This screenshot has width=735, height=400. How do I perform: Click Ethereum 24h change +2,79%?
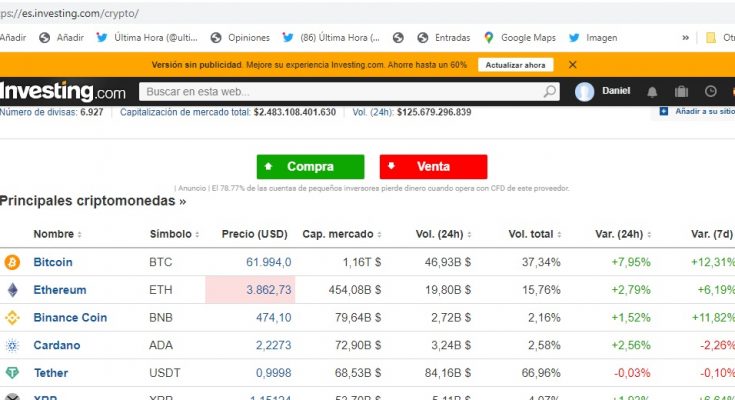[x=631, y=290]
